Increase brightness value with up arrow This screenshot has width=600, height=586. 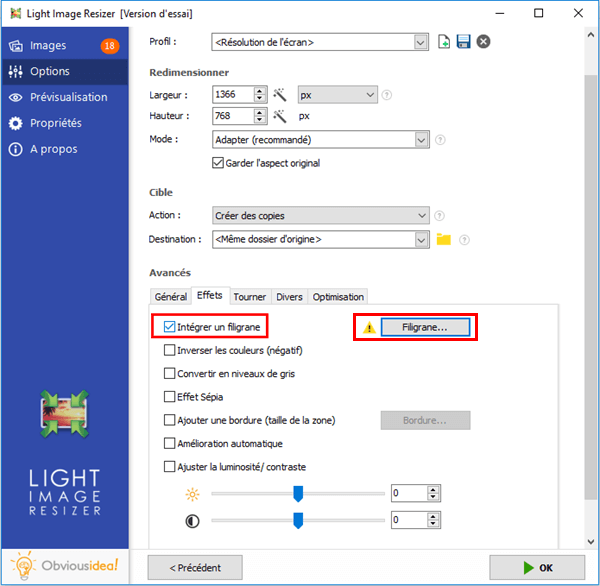(433, 490)
